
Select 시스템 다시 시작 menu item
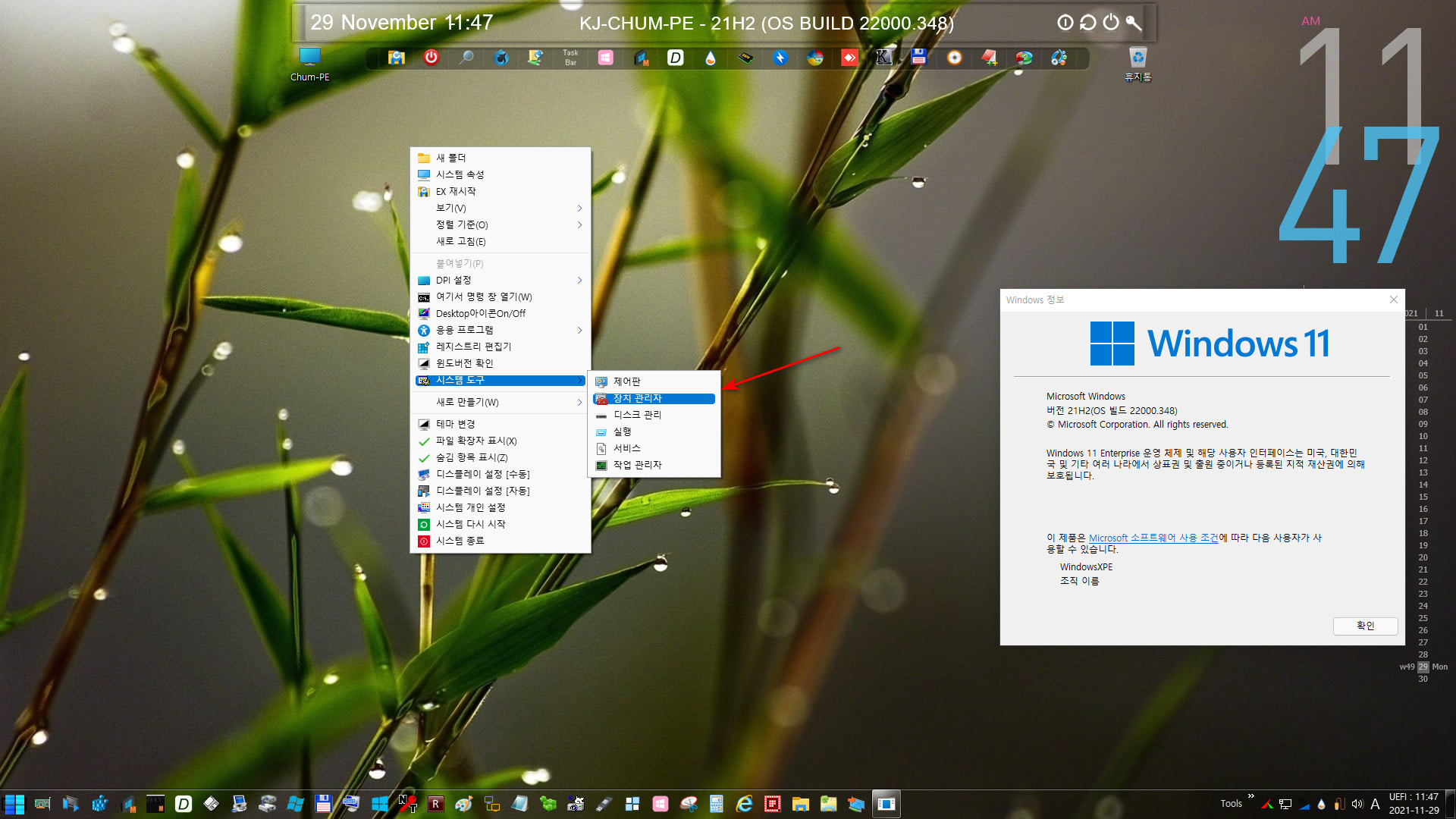click(x=500, y=524)
